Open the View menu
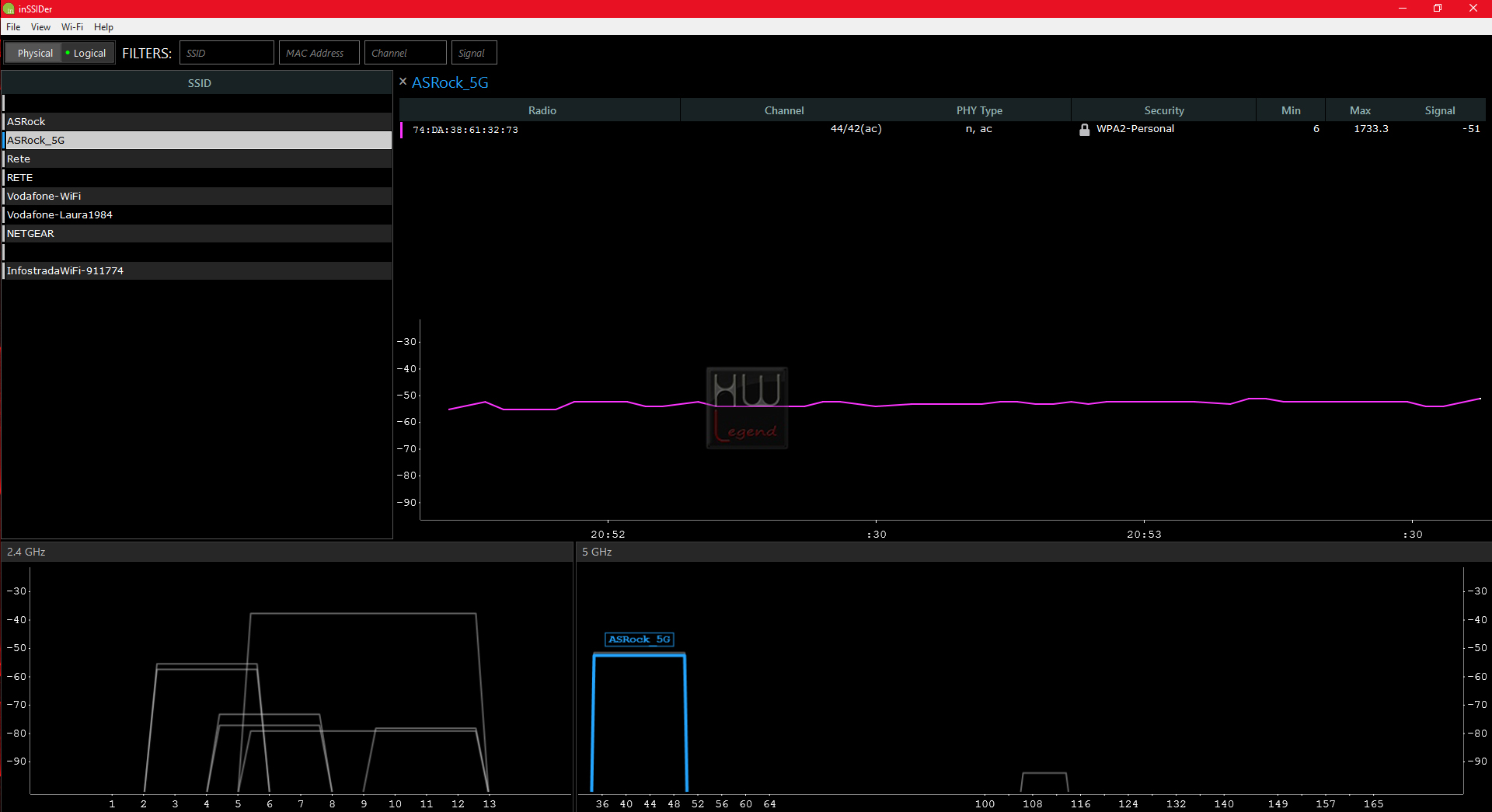 [x=40, y=26]
